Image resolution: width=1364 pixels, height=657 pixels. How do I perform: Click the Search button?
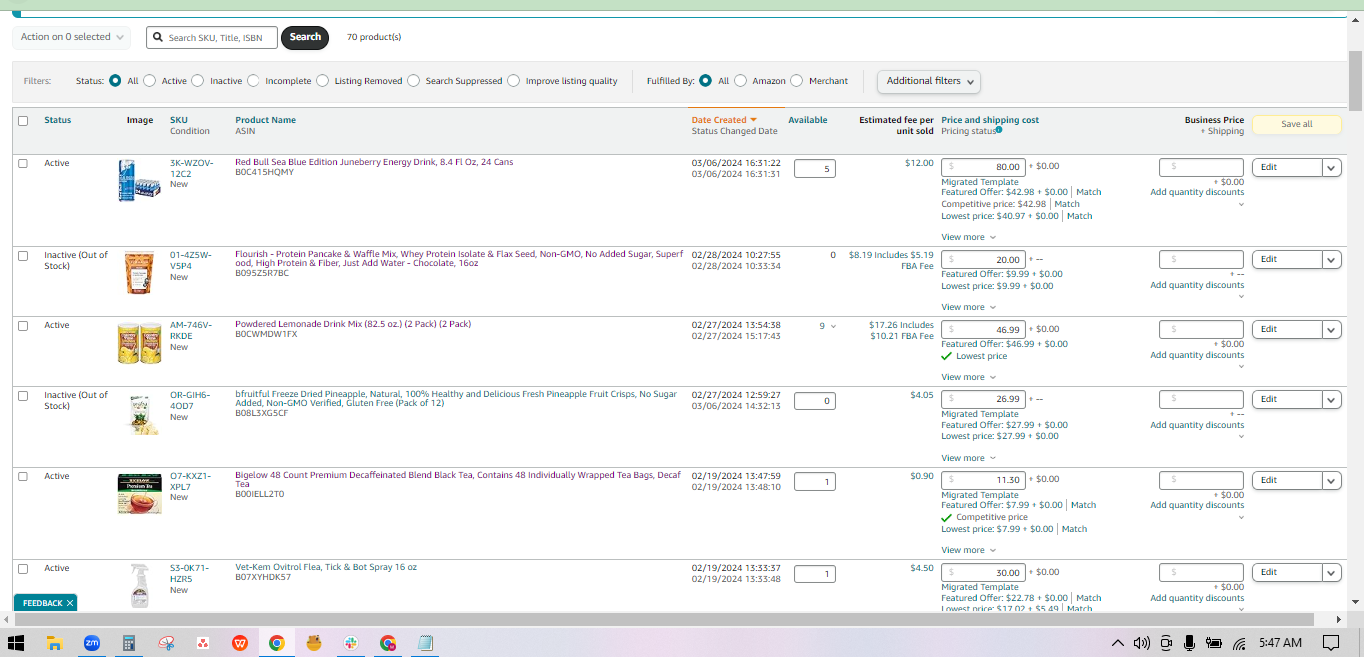click(305, 37)
